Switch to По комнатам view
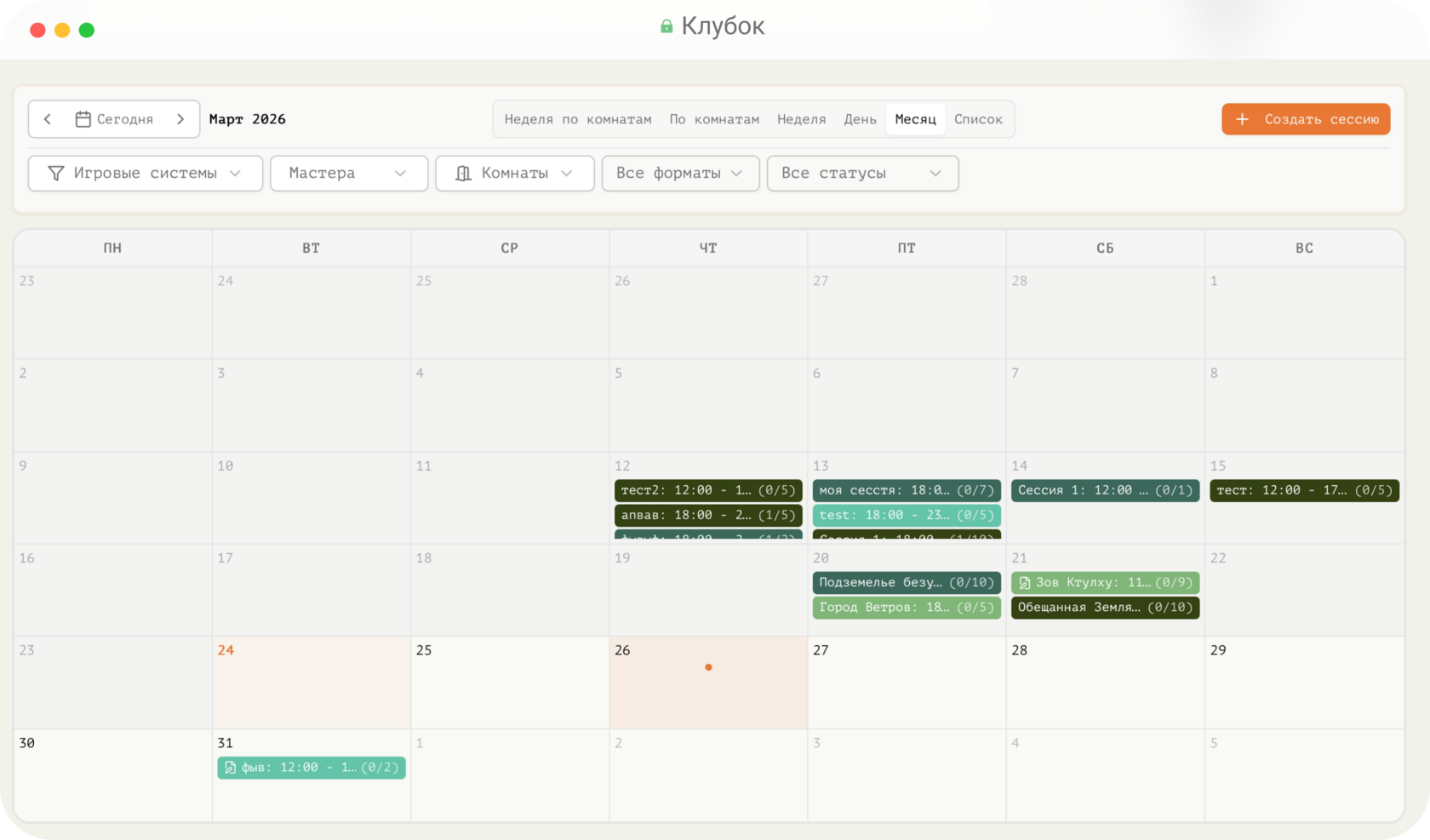1430x840 pixels. pos(714,119)
